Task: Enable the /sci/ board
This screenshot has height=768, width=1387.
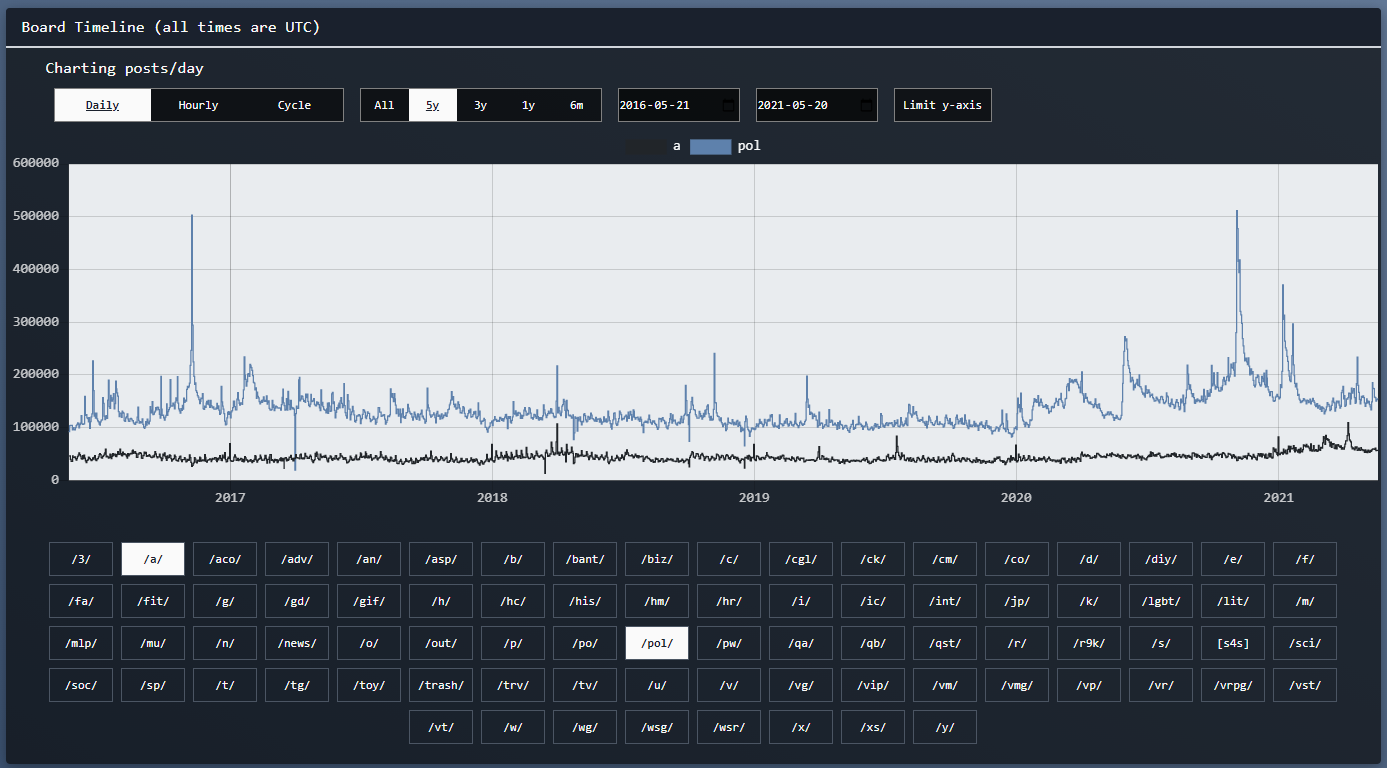Action: coord(1305,643)
